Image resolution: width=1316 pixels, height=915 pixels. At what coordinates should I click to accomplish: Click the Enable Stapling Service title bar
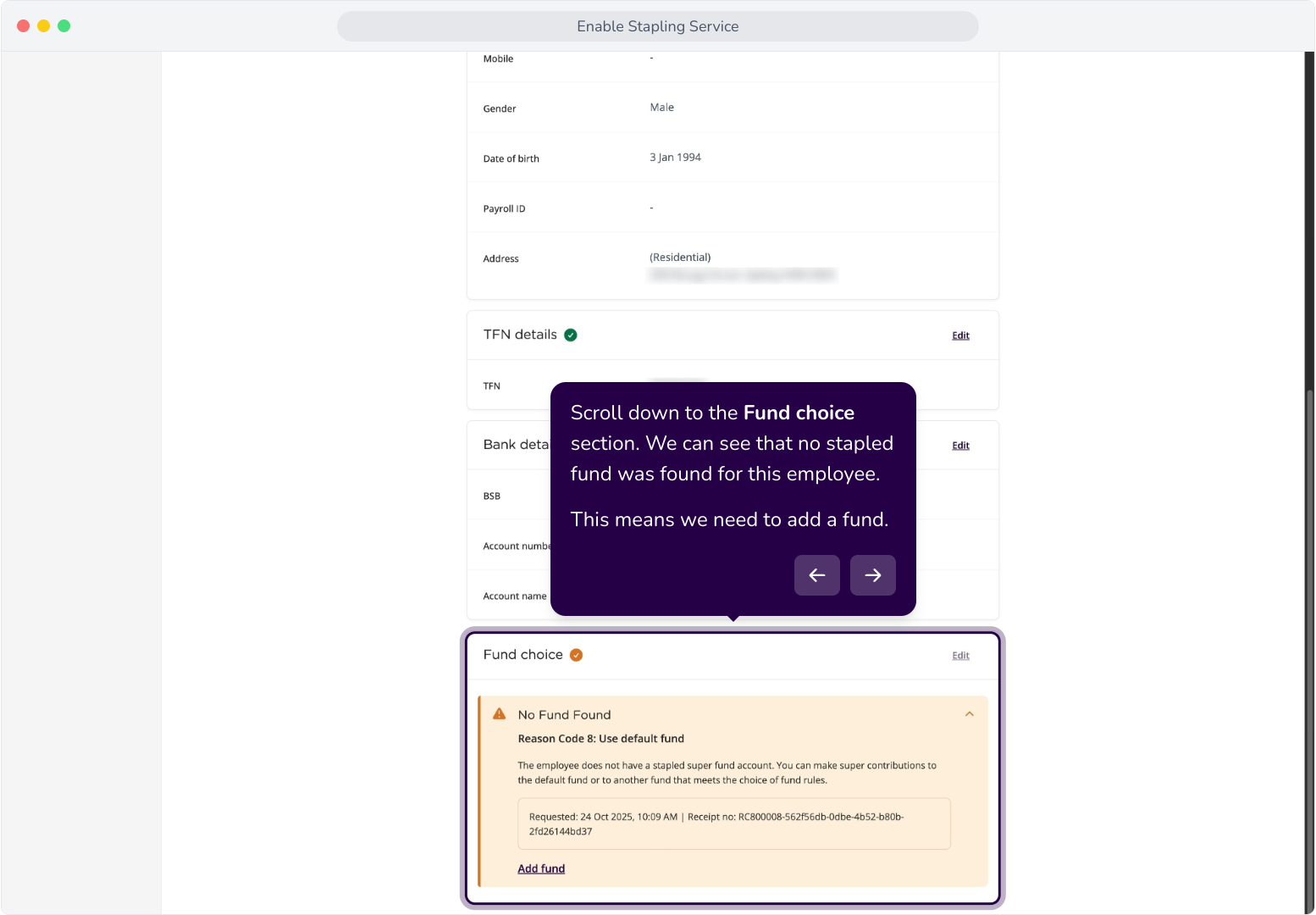[658, 26]
